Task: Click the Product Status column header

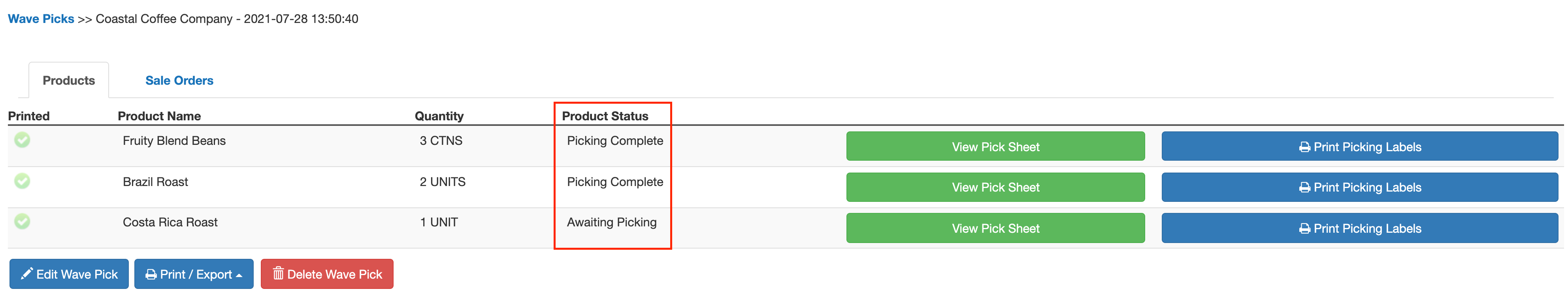Action: (605, 116)
